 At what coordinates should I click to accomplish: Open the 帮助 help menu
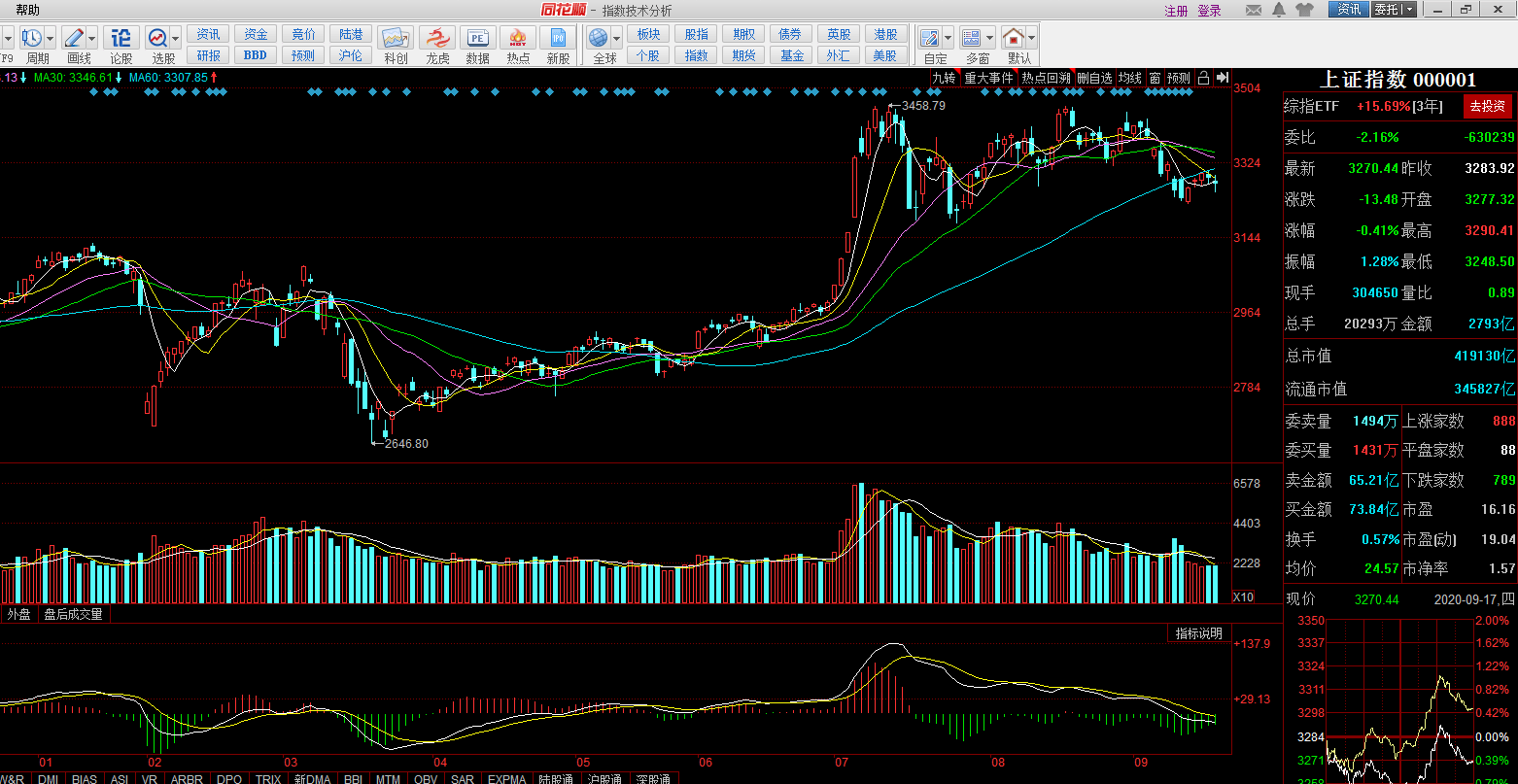click(28, 10)
